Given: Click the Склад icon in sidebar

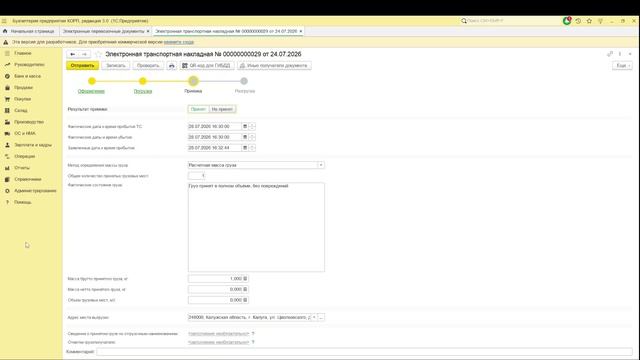Looking at the screenshot, I should coord(7,111).
